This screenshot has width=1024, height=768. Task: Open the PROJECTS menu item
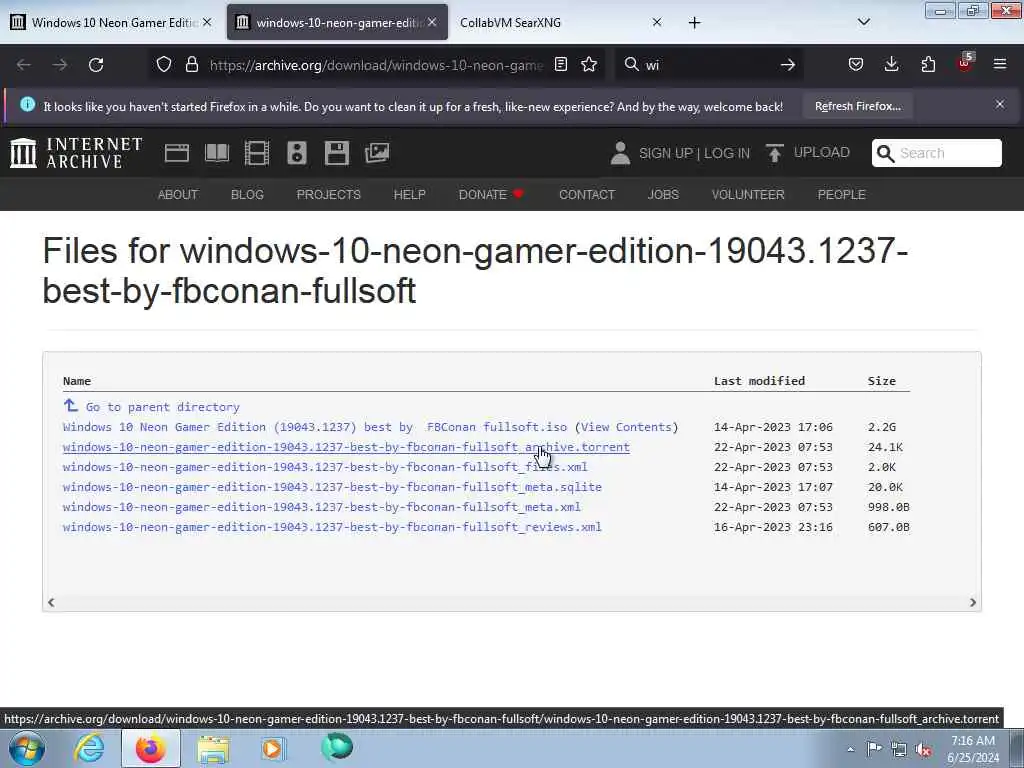[x=328, y=195]
